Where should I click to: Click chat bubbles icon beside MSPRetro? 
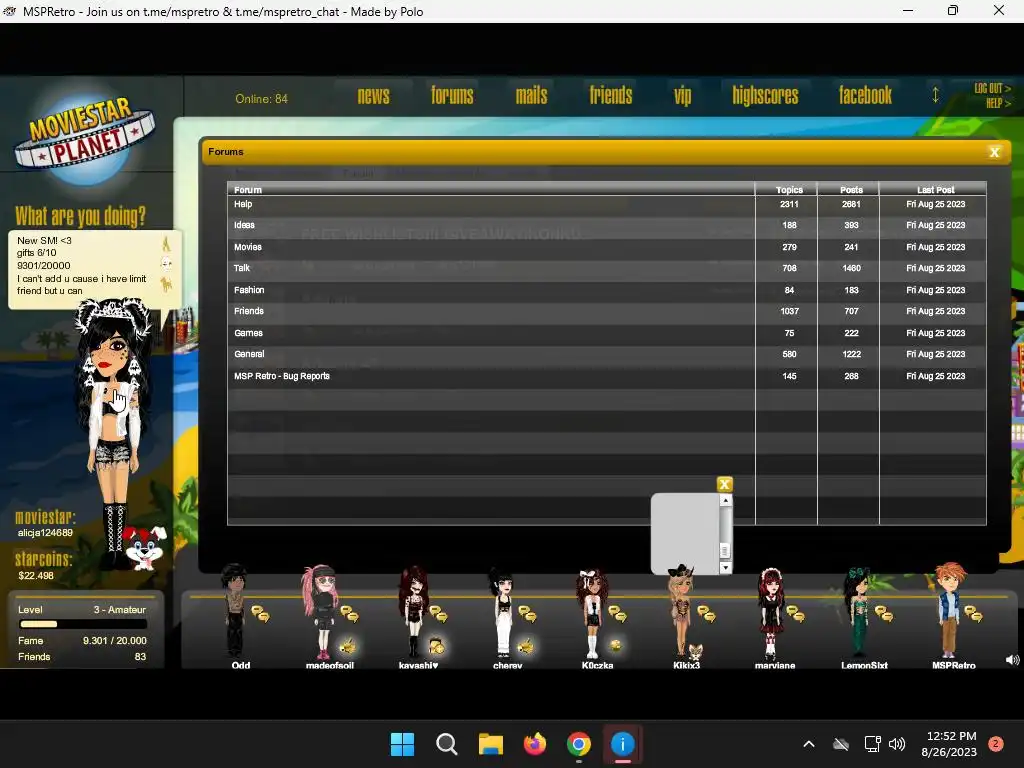(973, 614)
